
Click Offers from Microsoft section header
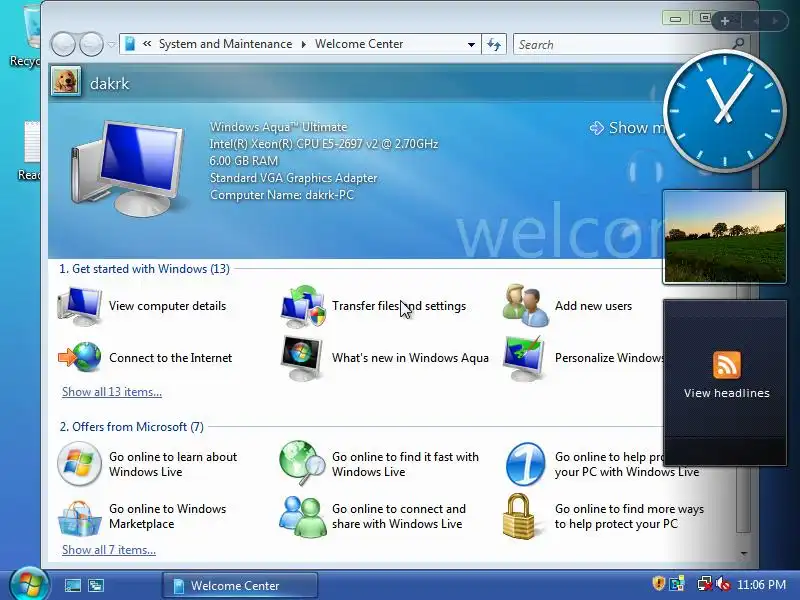[132, 427]
